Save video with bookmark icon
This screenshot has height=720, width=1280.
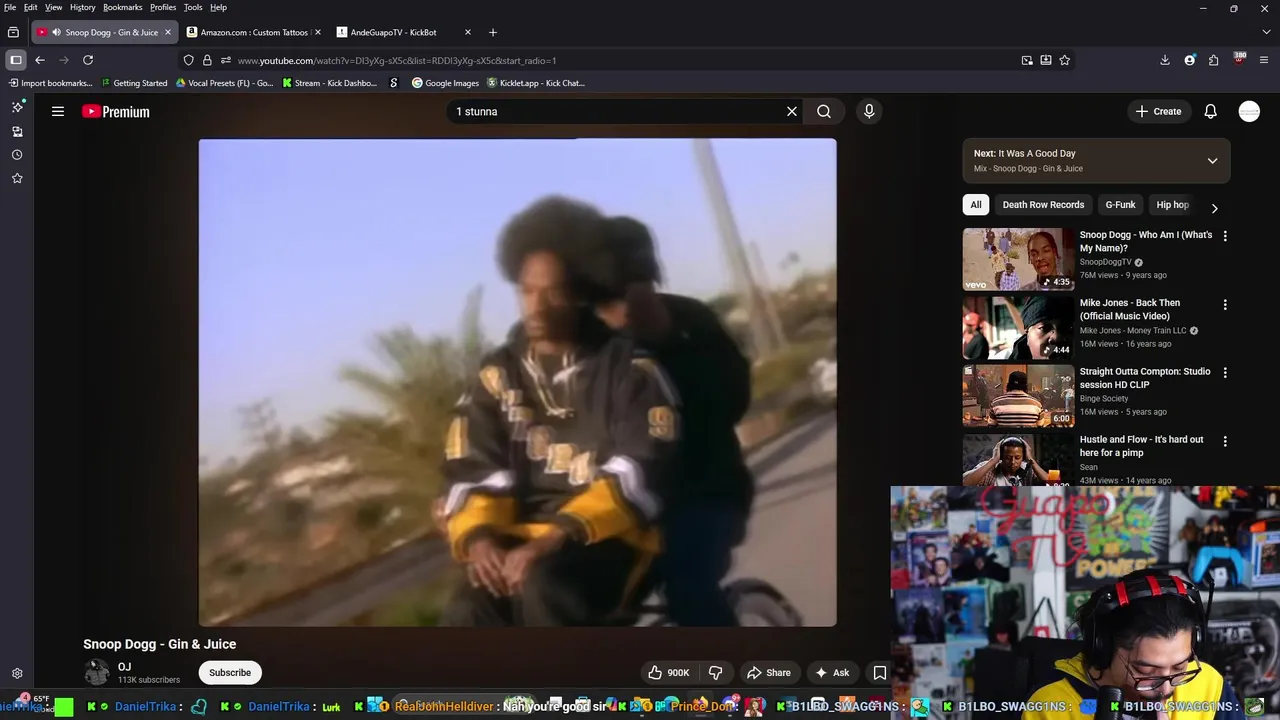(880, 673)
